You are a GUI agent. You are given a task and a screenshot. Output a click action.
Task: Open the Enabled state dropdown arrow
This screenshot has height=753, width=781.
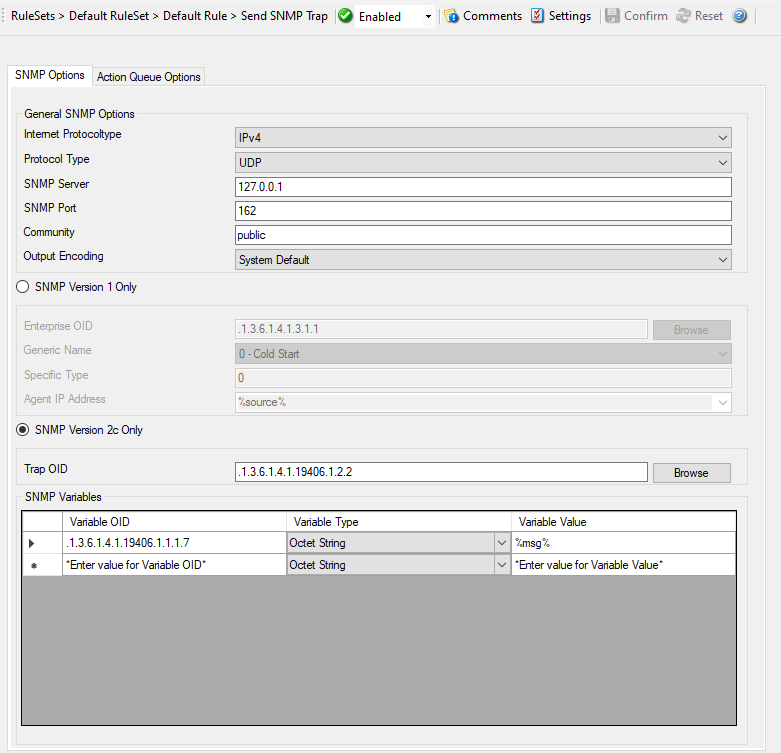coord(429,17)
